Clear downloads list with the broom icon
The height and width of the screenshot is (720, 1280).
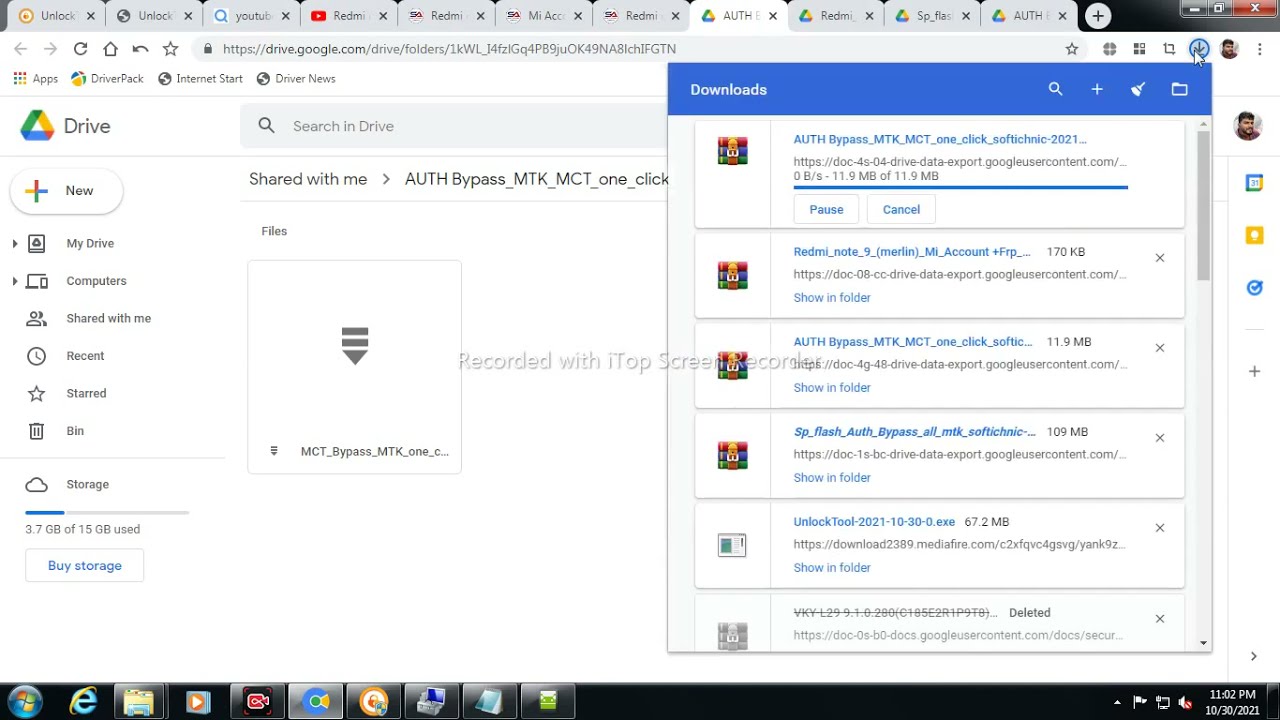tap(1138, 89)
